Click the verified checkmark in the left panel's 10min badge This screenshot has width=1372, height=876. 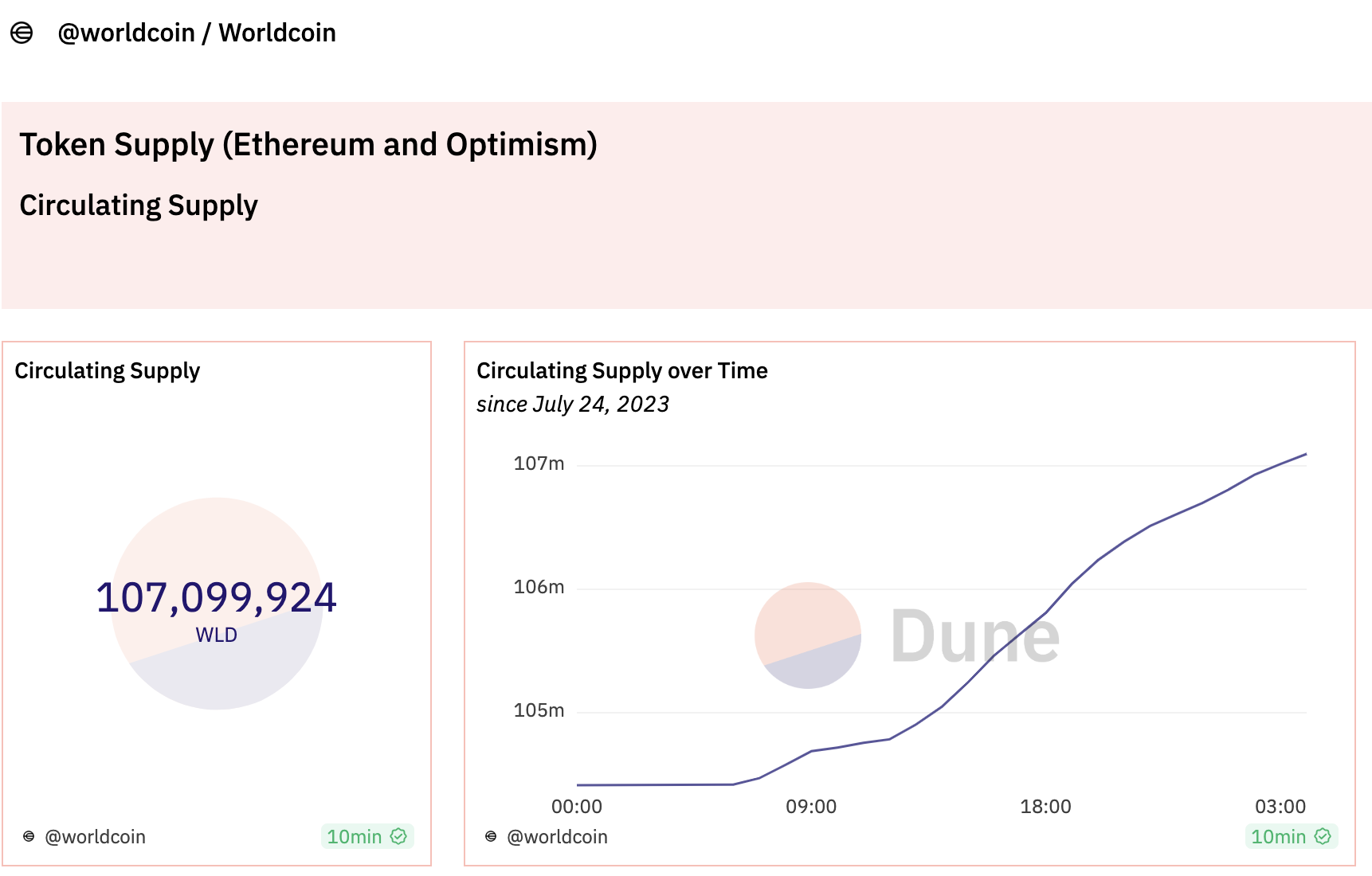click(398, 836)
